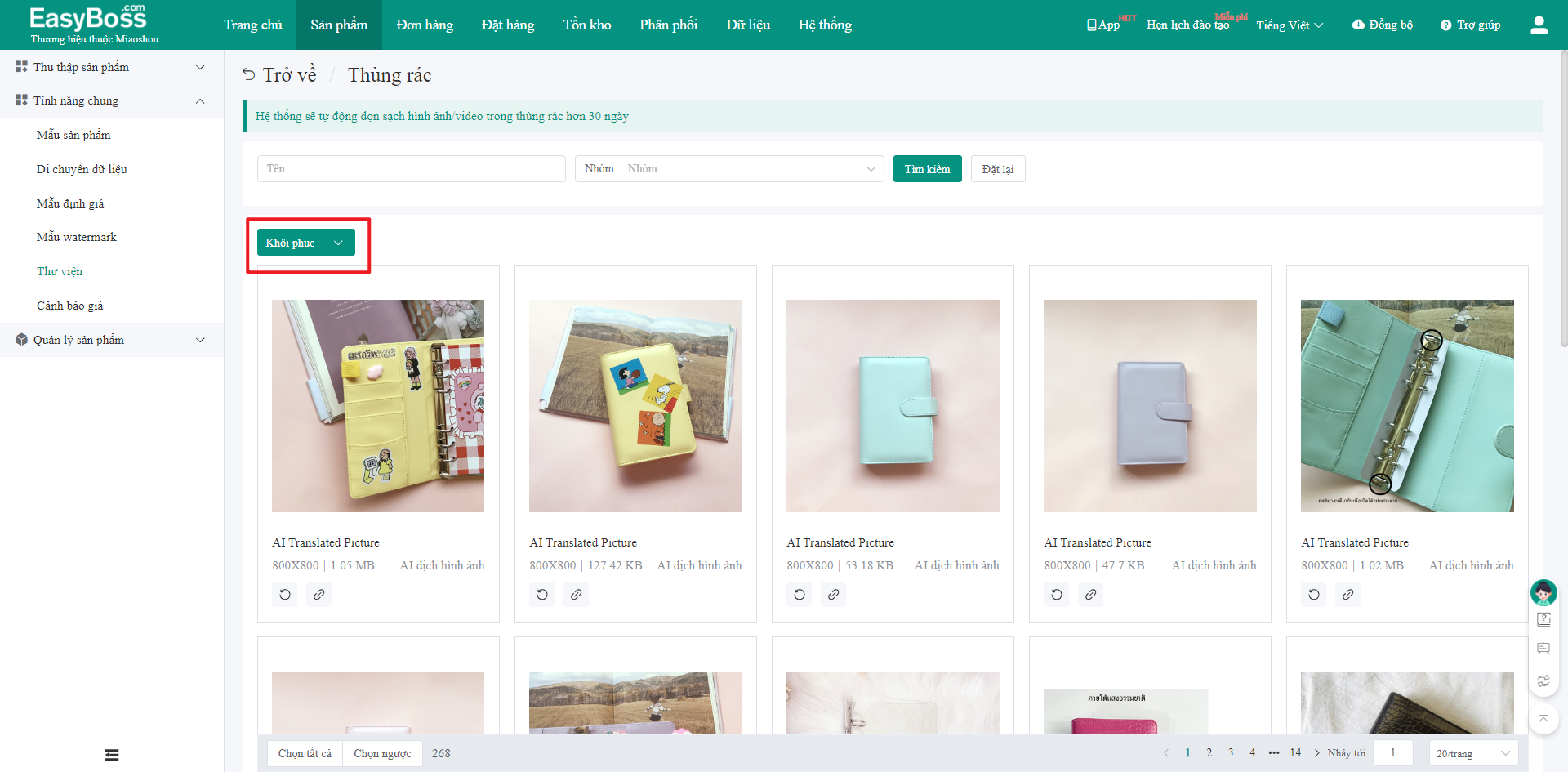
Task: Select the yellow binder with stickers thumbnail
Action: pyautogui.click(x=378, y=406)
